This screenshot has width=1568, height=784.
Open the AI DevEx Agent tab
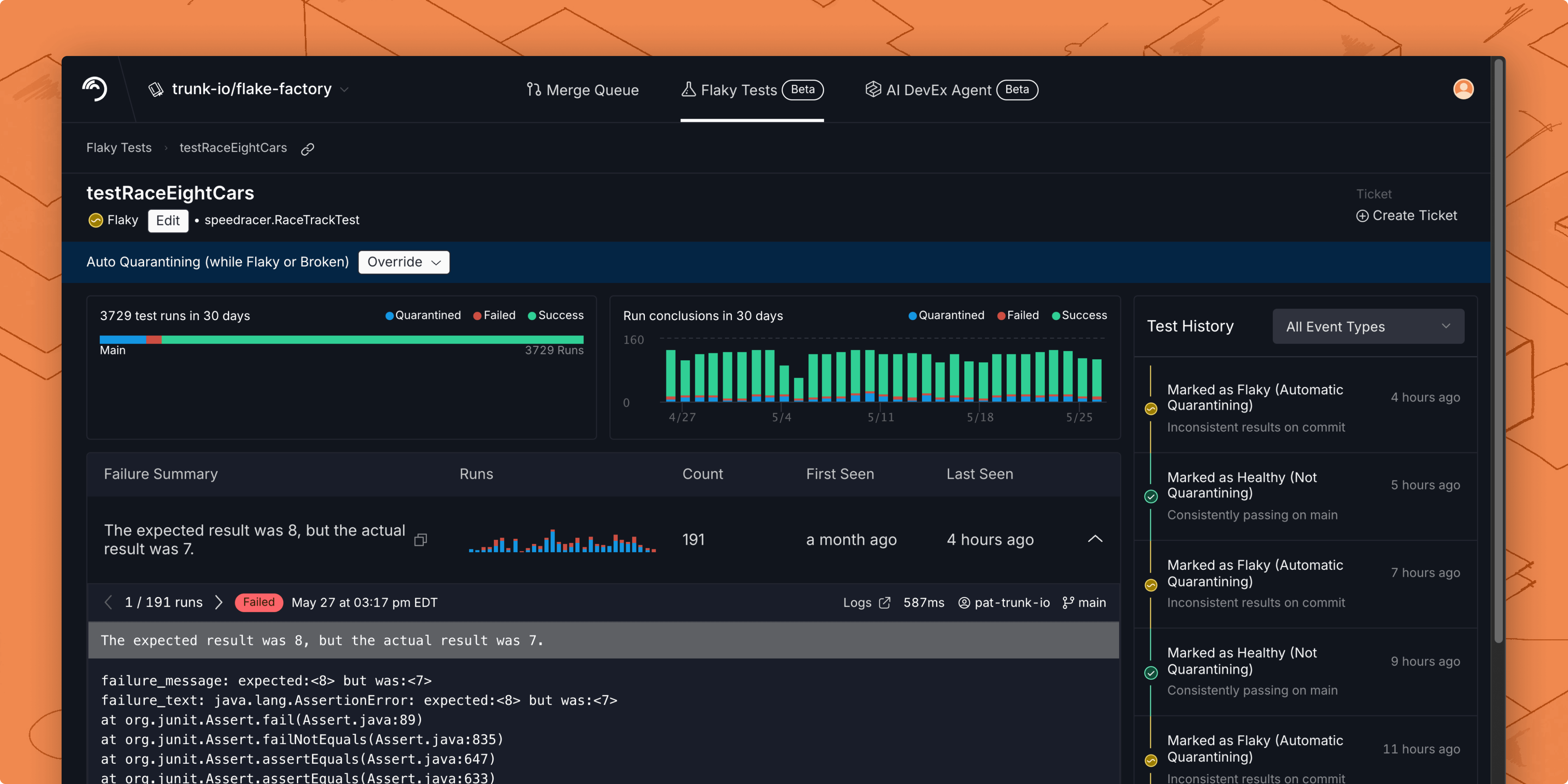[x=951, y=90]
